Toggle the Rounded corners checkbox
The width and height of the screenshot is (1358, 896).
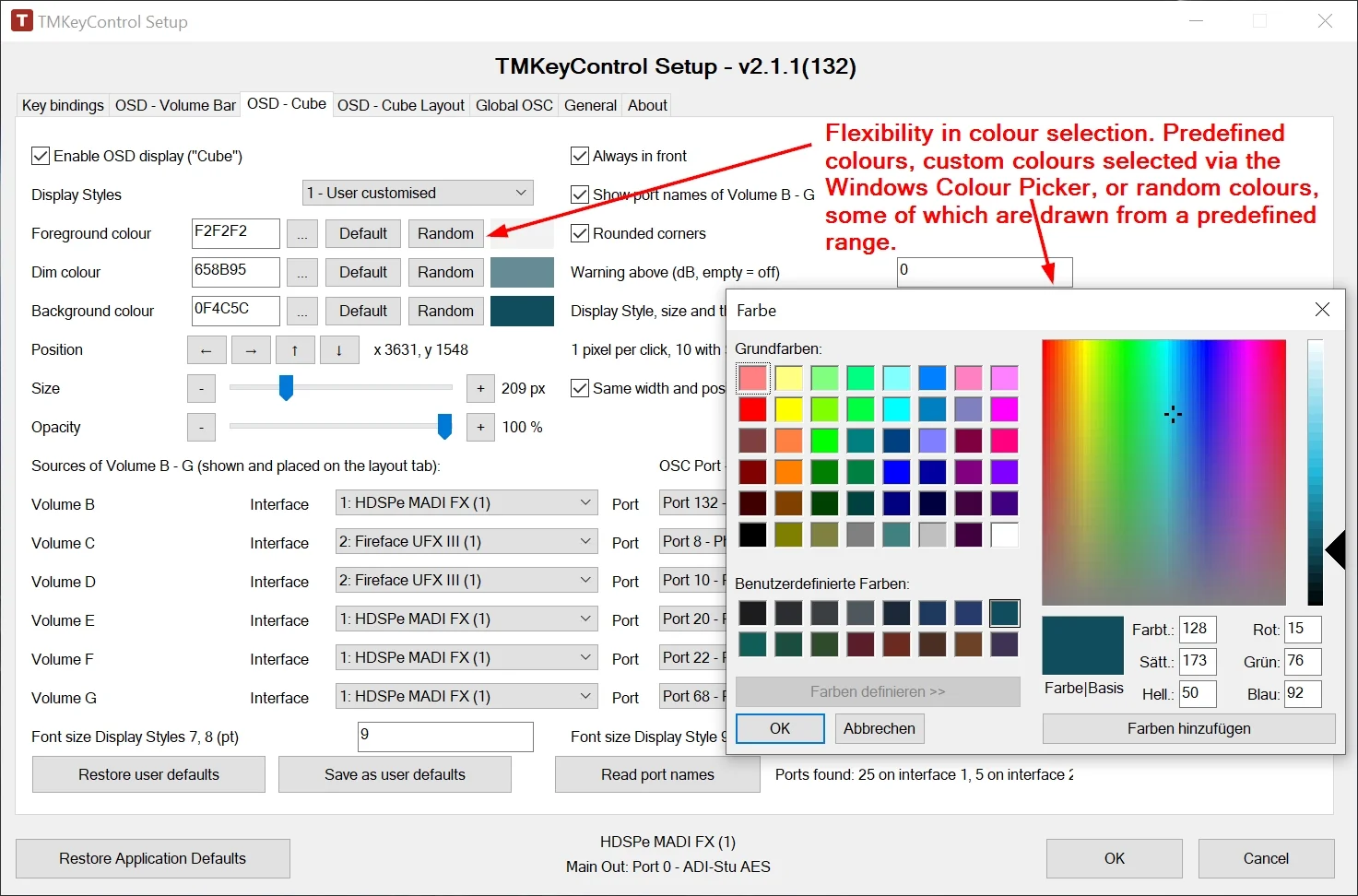(x=580, y=233)
